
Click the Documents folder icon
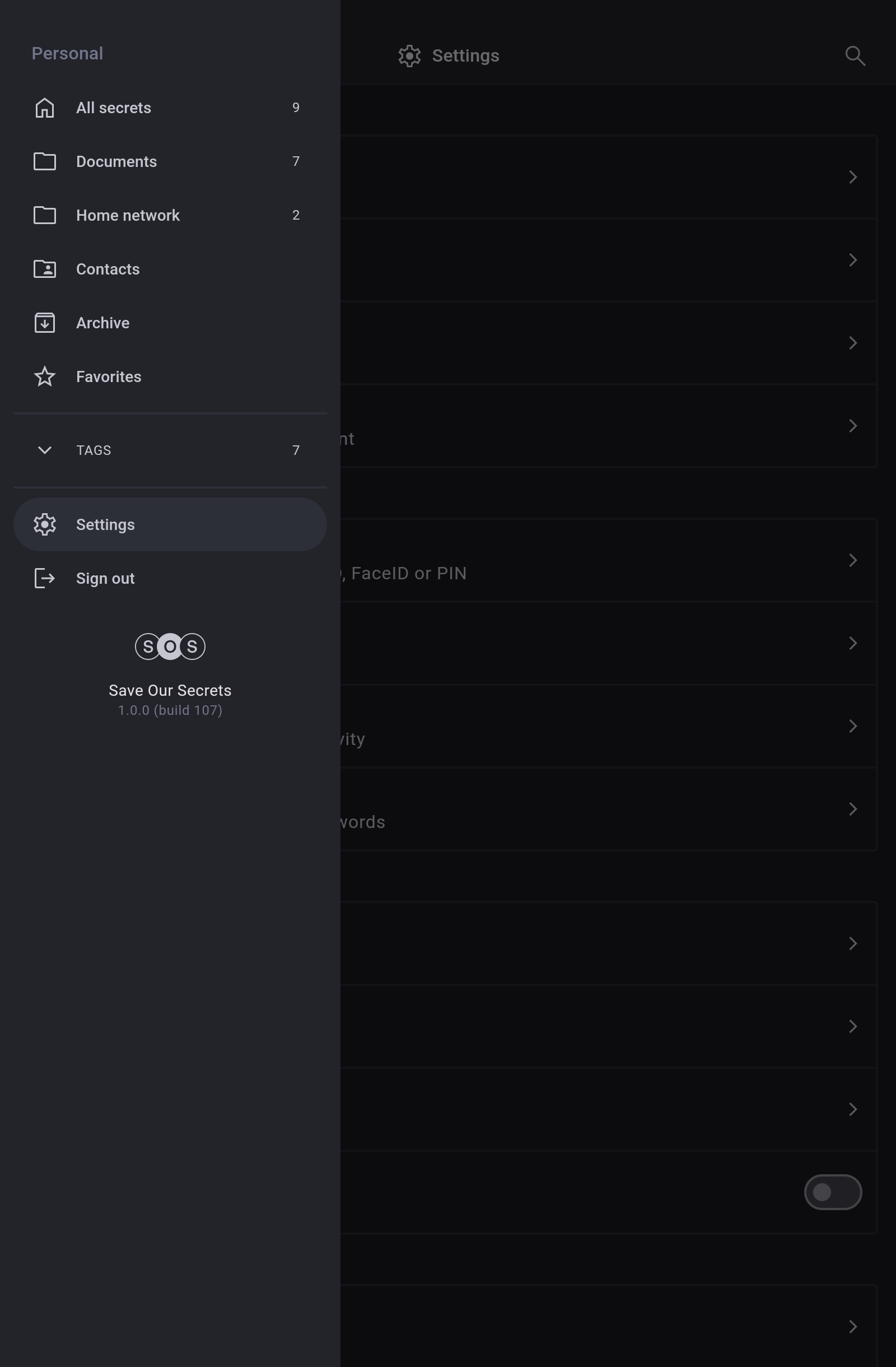(45, 161)
